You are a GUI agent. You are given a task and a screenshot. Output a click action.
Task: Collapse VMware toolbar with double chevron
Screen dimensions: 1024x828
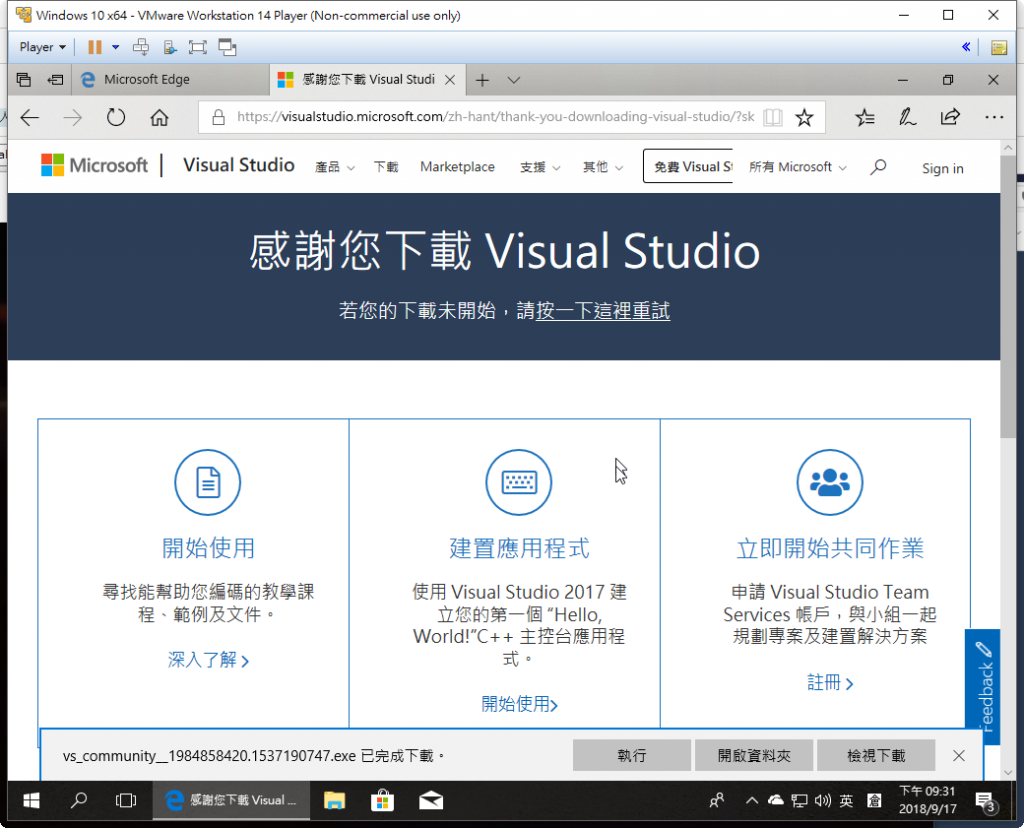tap(966, 47)
